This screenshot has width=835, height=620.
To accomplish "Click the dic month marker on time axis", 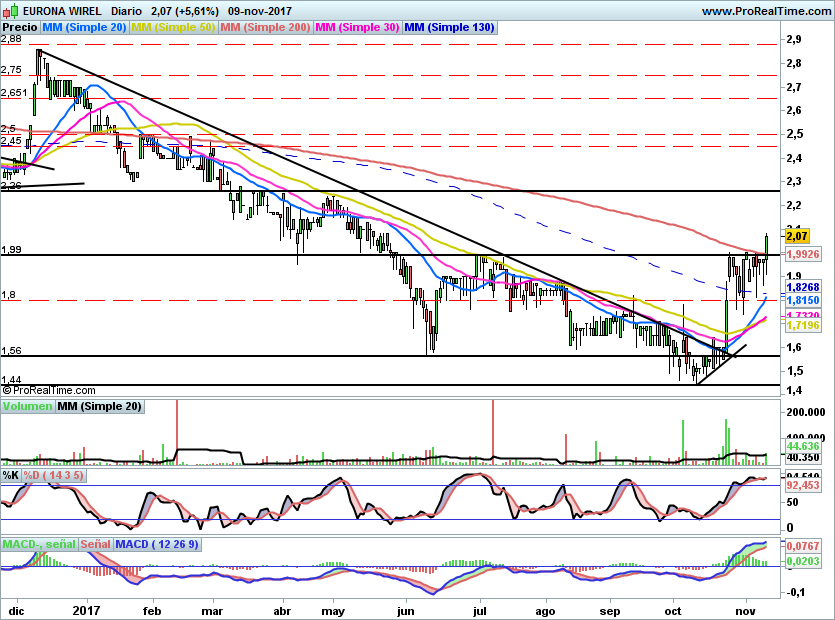I will click(16, 610).
